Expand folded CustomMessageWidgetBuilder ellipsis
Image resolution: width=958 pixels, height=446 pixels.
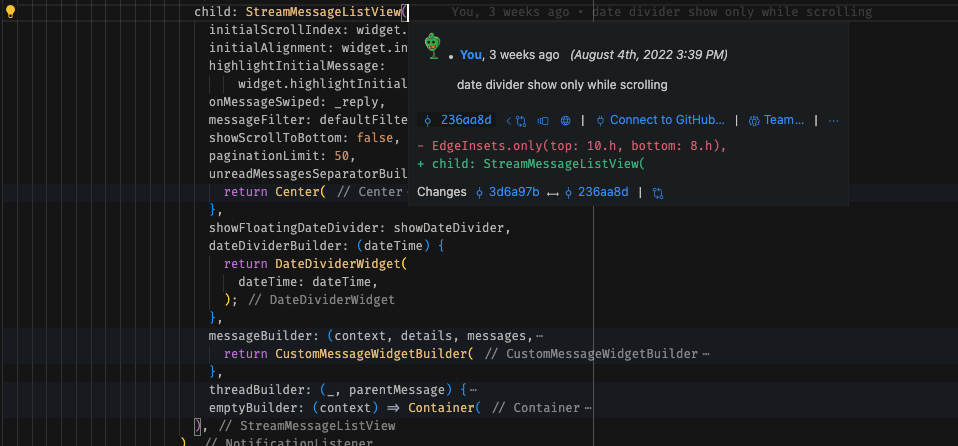(706, 354)
